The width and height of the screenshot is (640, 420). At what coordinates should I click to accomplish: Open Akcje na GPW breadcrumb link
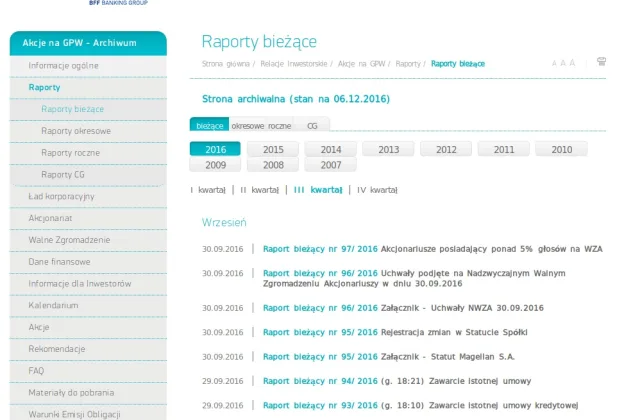361,64
